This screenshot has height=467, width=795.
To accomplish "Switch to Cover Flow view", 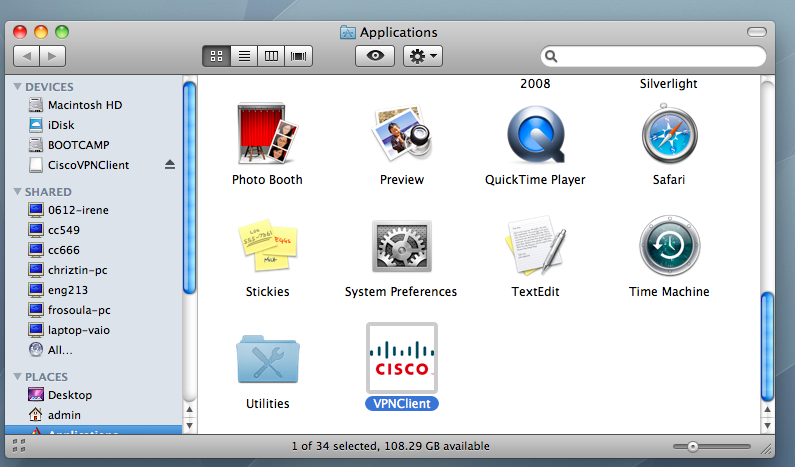I will (299, 56).
